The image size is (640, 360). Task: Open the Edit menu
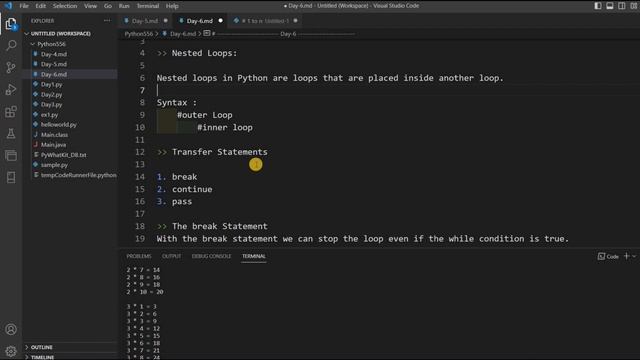40,6
